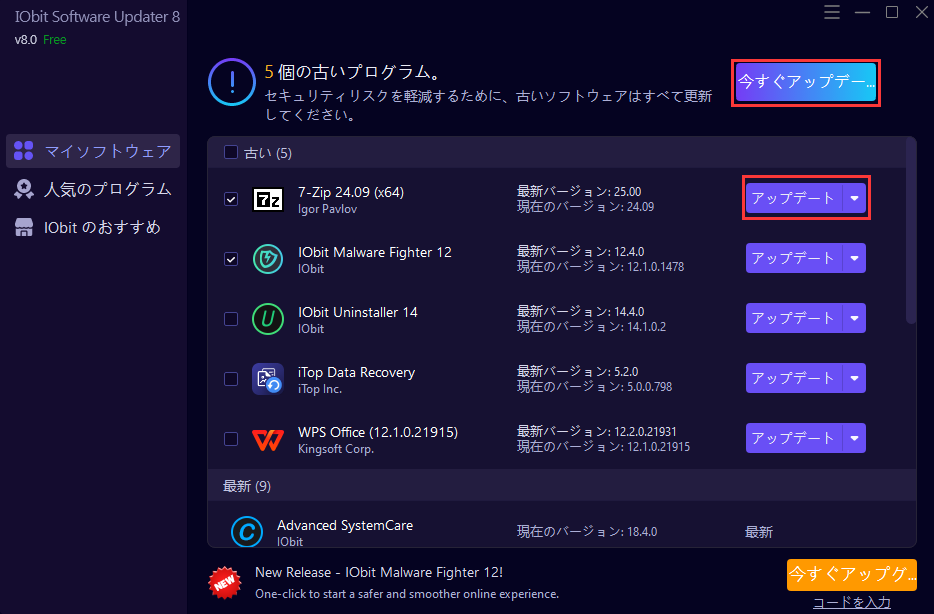Select the 7-Zip 24.09 (x64) name
The image size is (934, 614).
pyautogui.click(x=351, y=192)
